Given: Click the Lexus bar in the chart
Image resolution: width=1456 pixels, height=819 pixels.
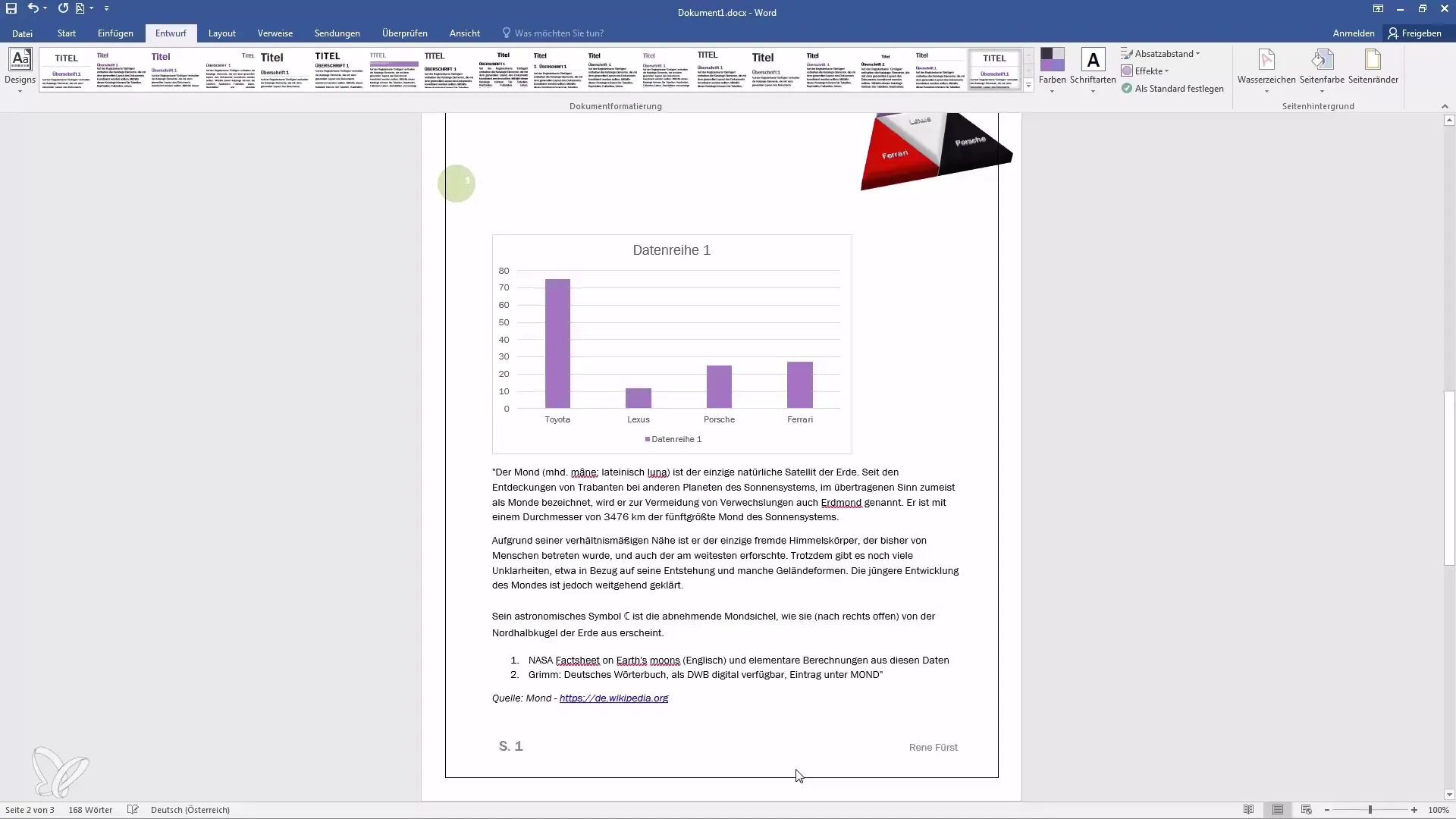Looking at the screenshot, I should coord(639,398).
